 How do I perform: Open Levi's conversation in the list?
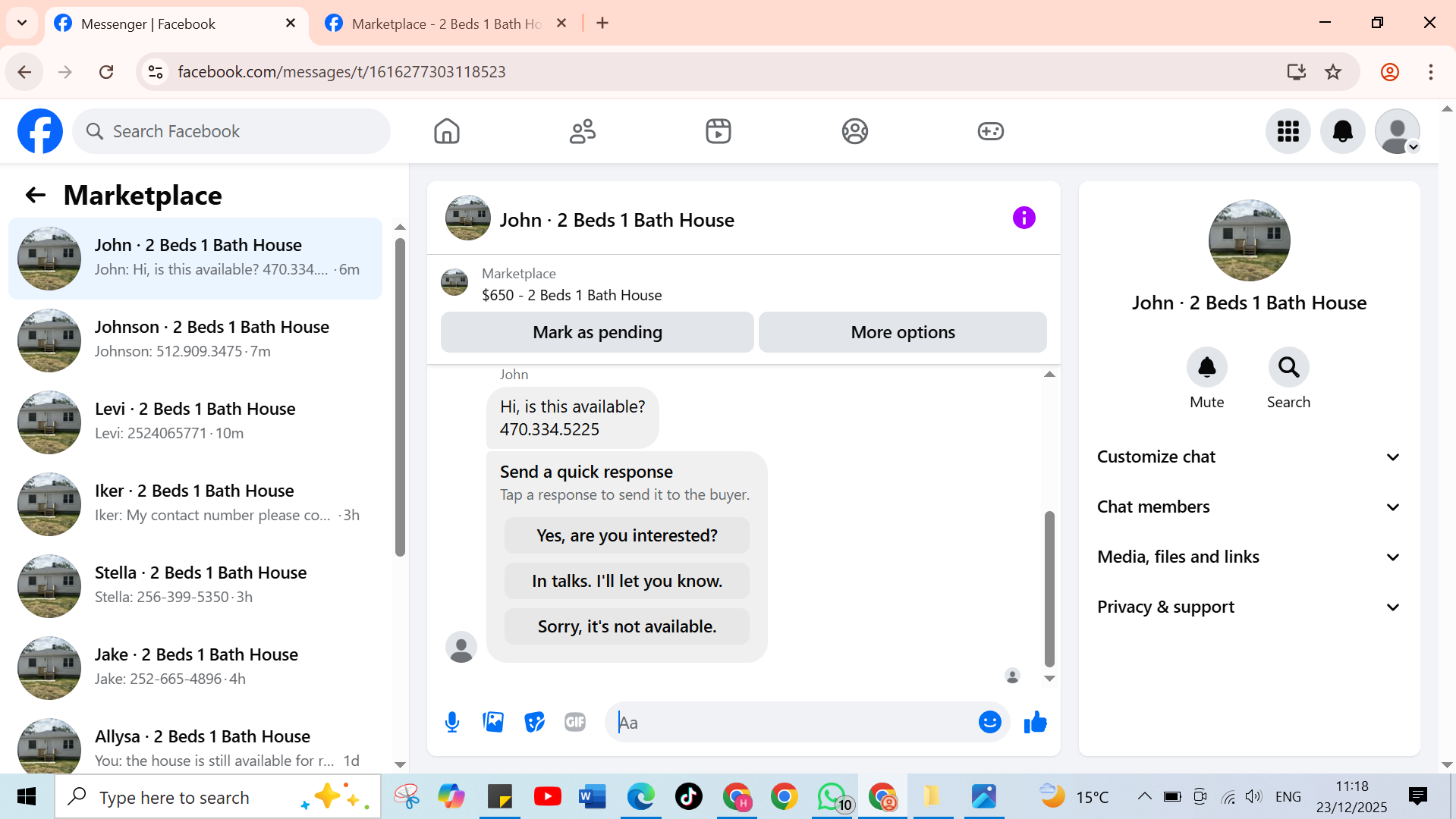click(196, 422)
